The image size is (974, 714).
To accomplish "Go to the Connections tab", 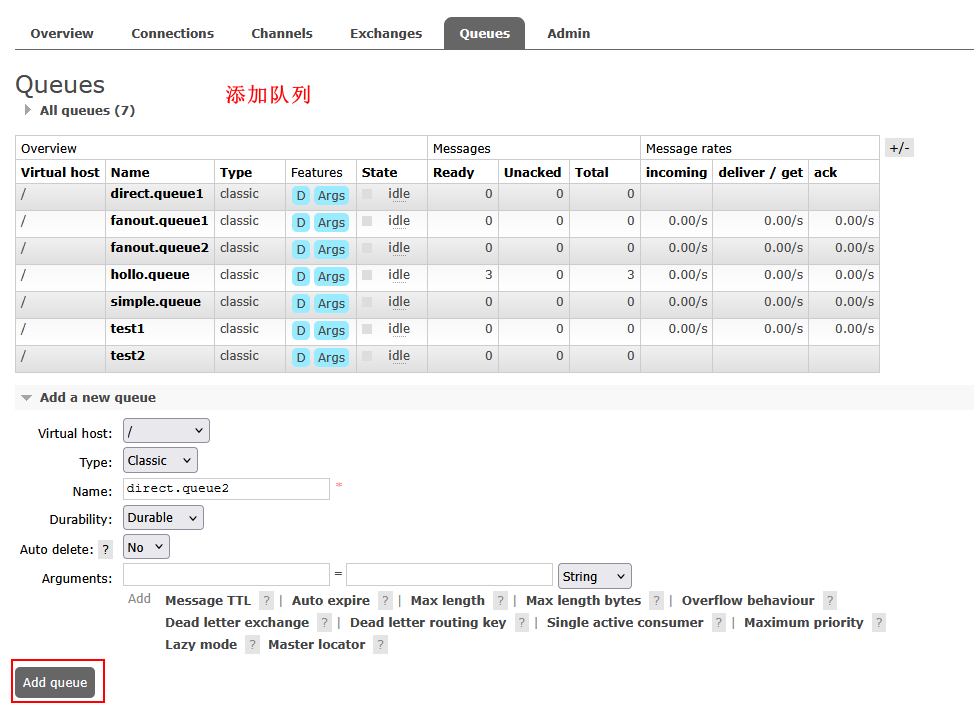I will [x=172, y=33].
